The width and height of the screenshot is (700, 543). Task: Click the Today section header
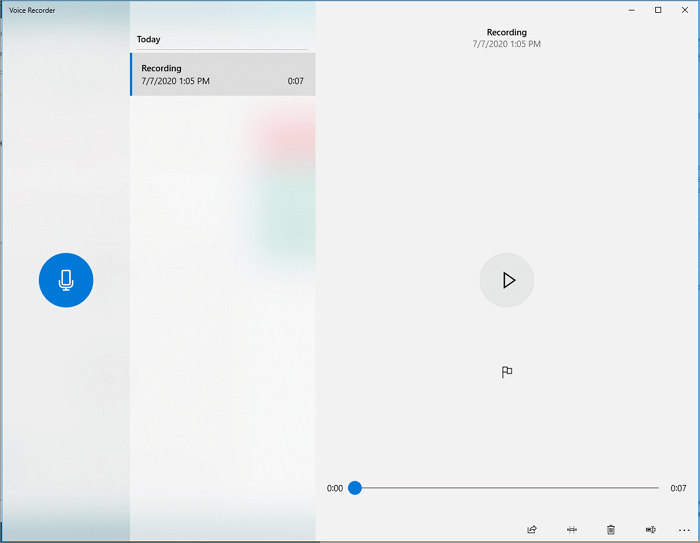[148, 39]
